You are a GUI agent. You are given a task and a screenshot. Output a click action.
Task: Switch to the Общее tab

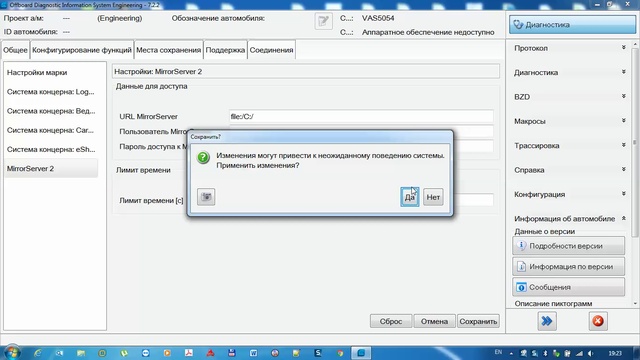coord(15,50)
